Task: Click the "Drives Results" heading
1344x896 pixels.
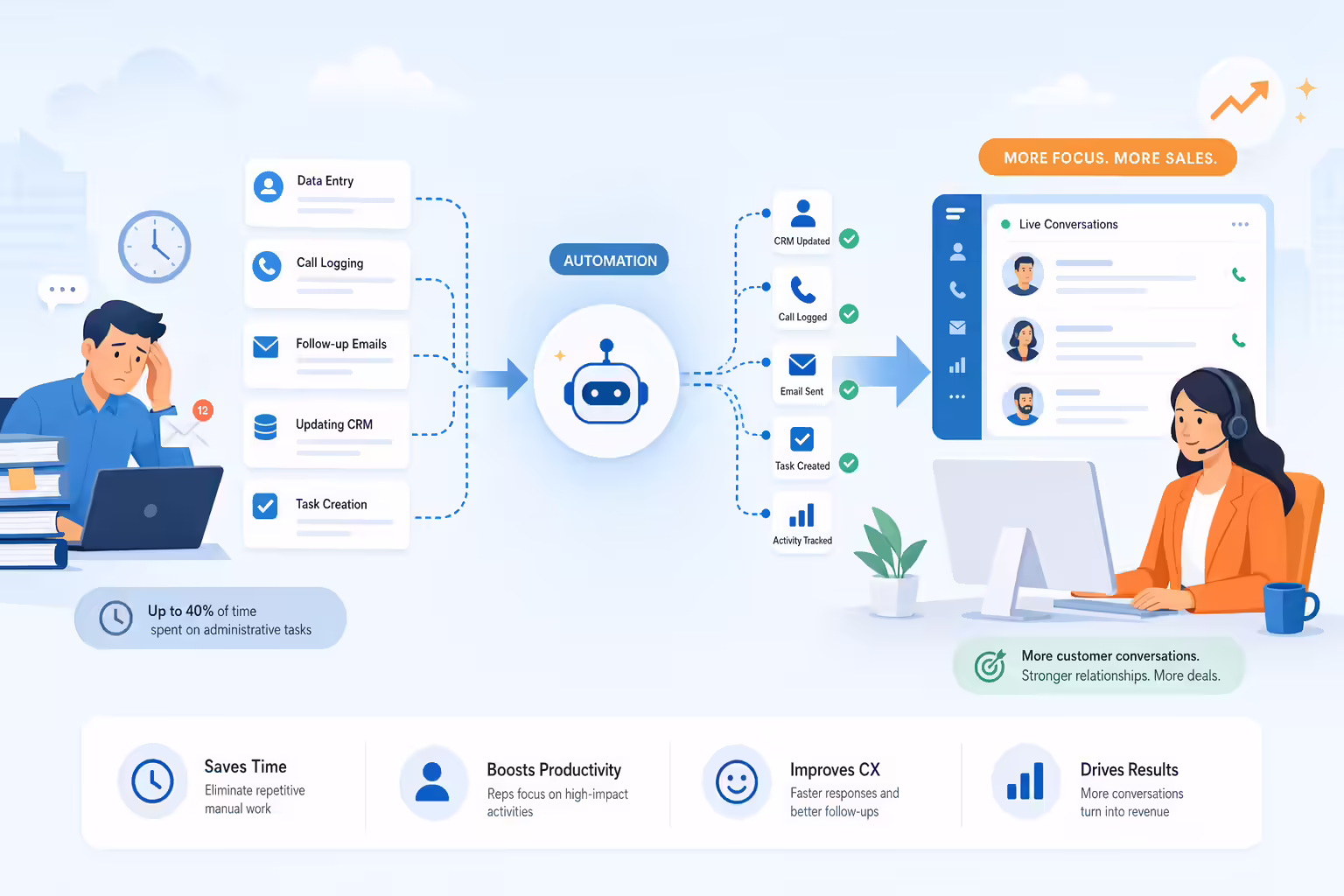Action: [x=1129, y=770]
